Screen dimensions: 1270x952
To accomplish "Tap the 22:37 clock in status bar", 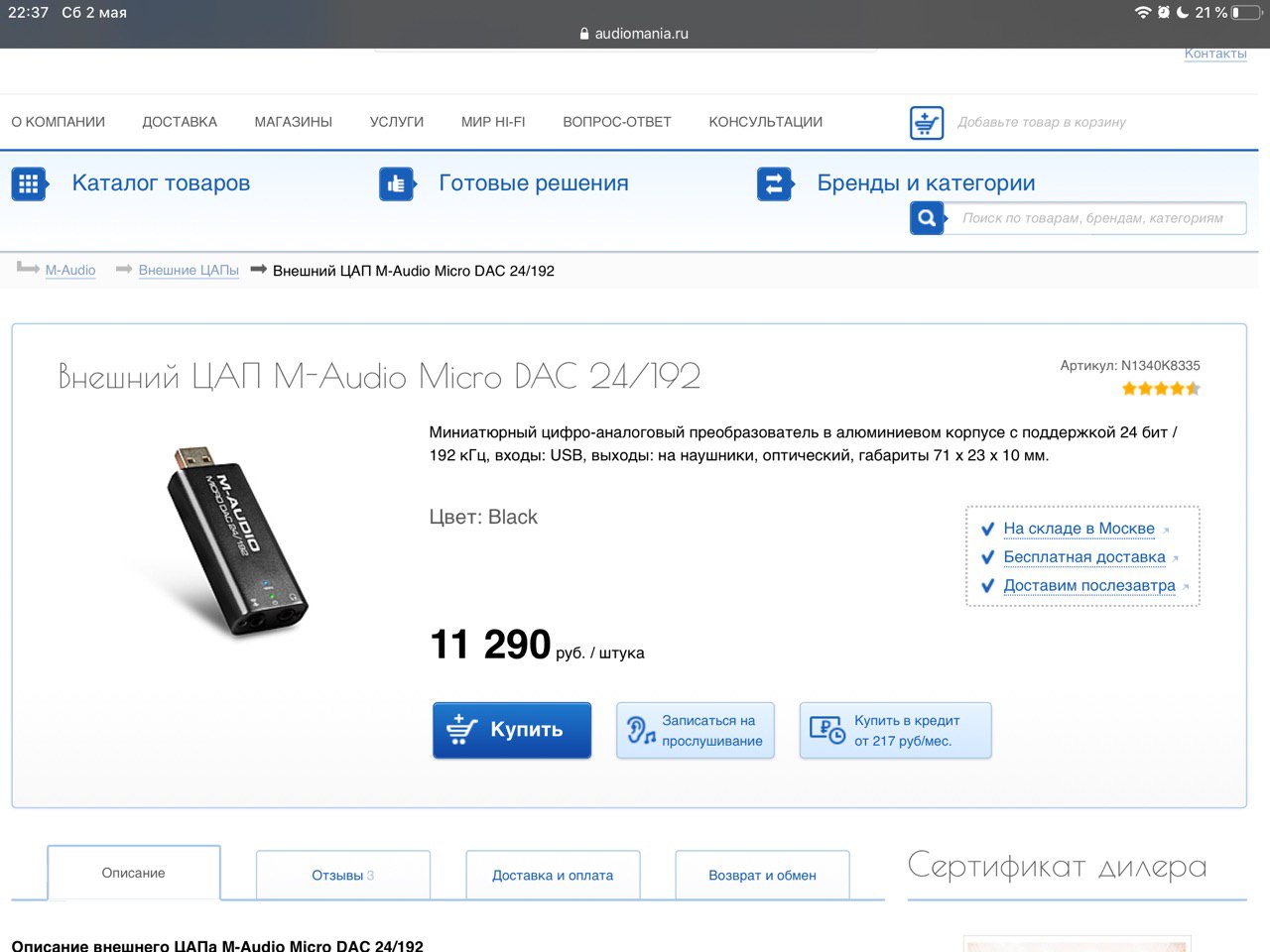I will click(28, 13).
